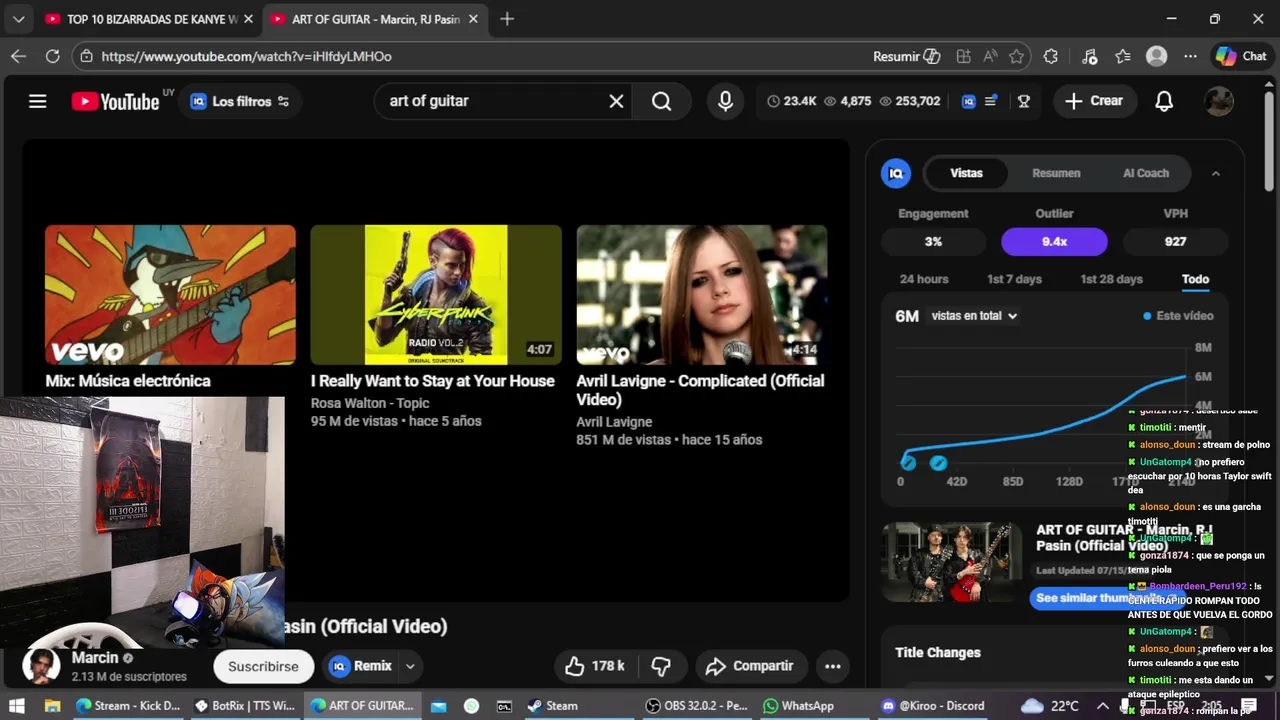
Task: Open the split screen icon in address bar
Action: (963, 56)
